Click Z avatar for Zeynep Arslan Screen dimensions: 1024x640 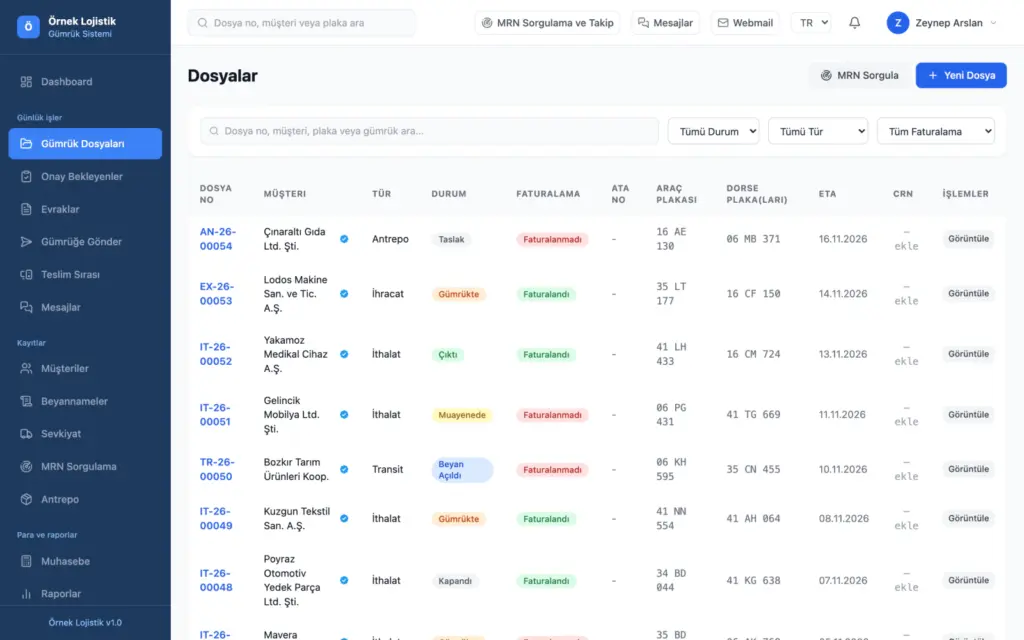point(897,23)
